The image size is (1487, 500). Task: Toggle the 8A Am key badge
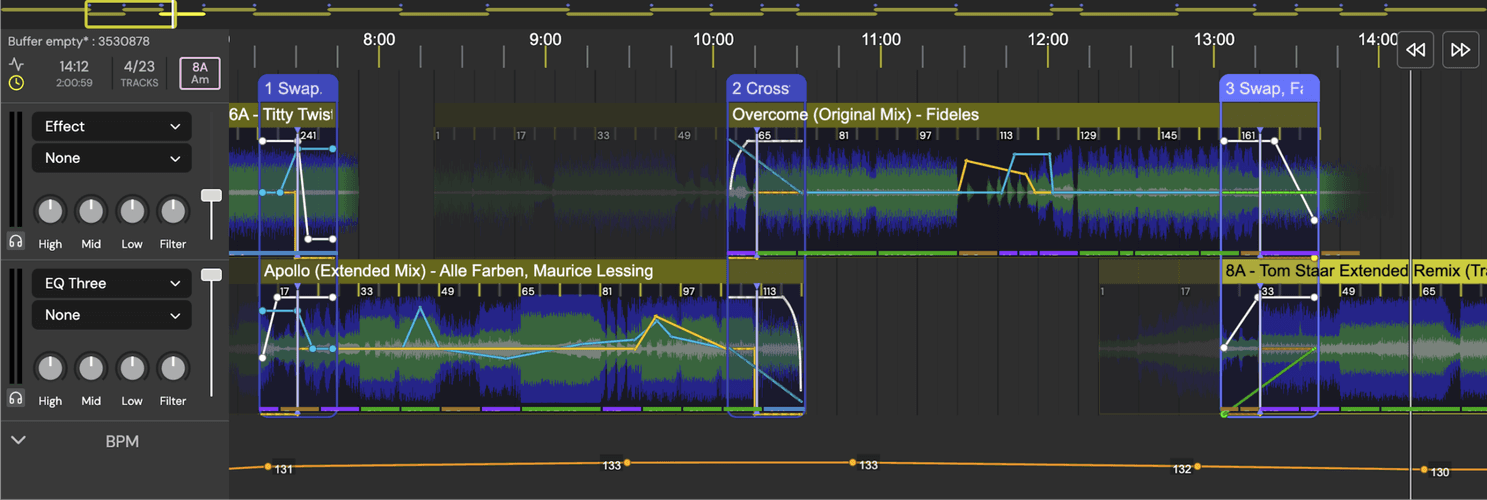(x=200, y=73)
